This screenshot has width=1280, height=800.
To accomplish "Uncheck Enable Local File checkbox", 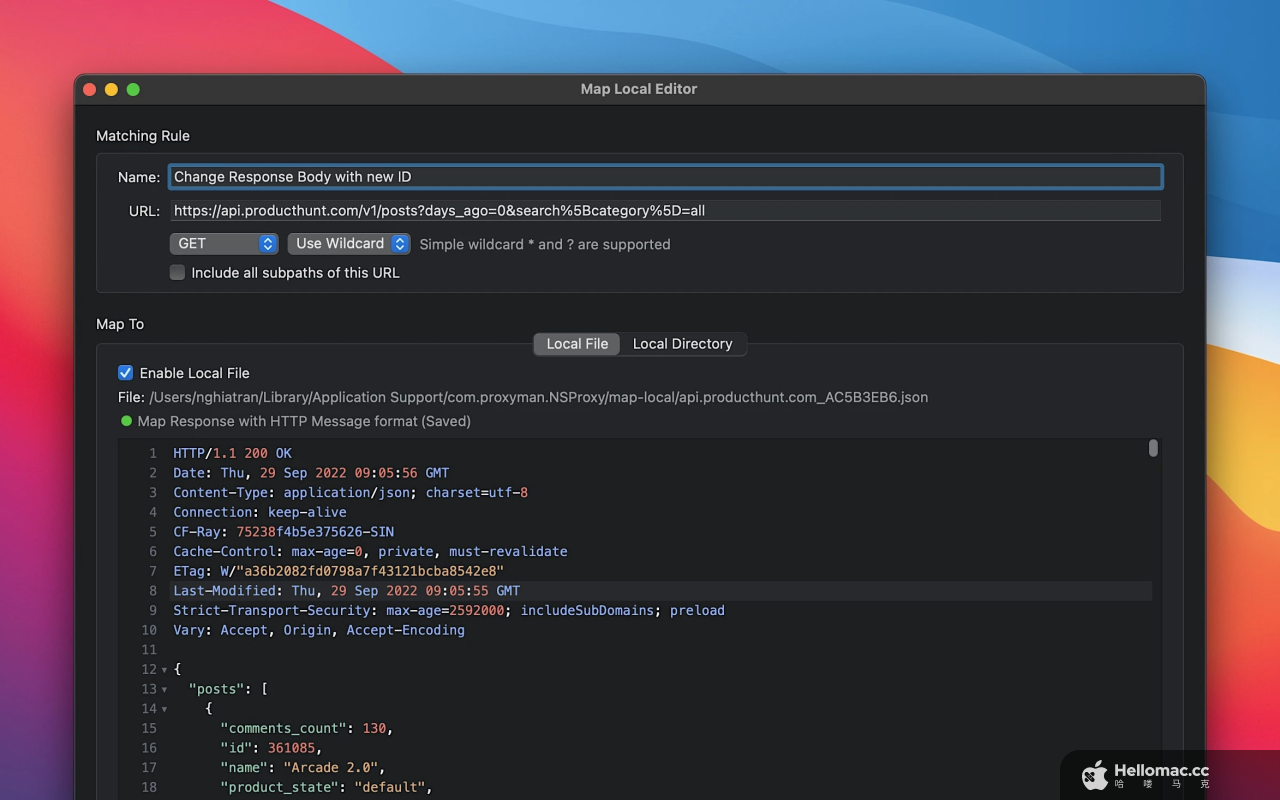I will pyautogui.click(x=126, y=373).
